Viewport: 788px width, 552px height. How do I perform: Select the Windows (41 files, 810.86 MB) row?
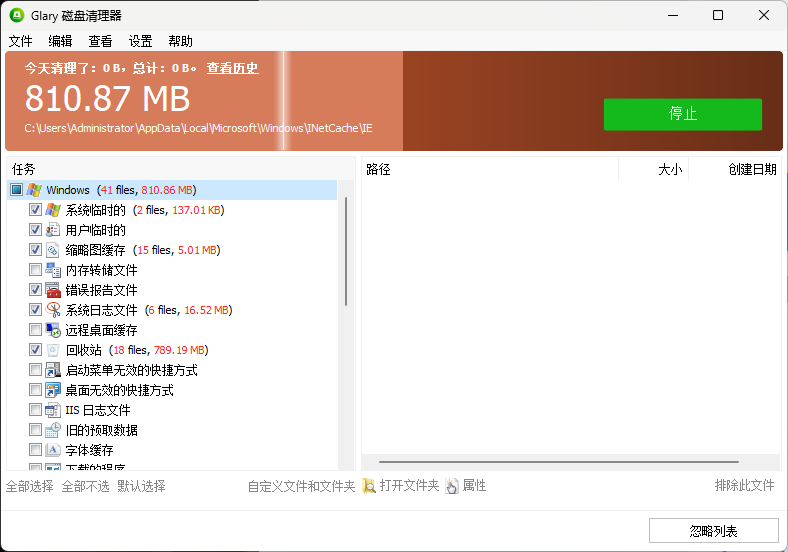tap(172, 190)
